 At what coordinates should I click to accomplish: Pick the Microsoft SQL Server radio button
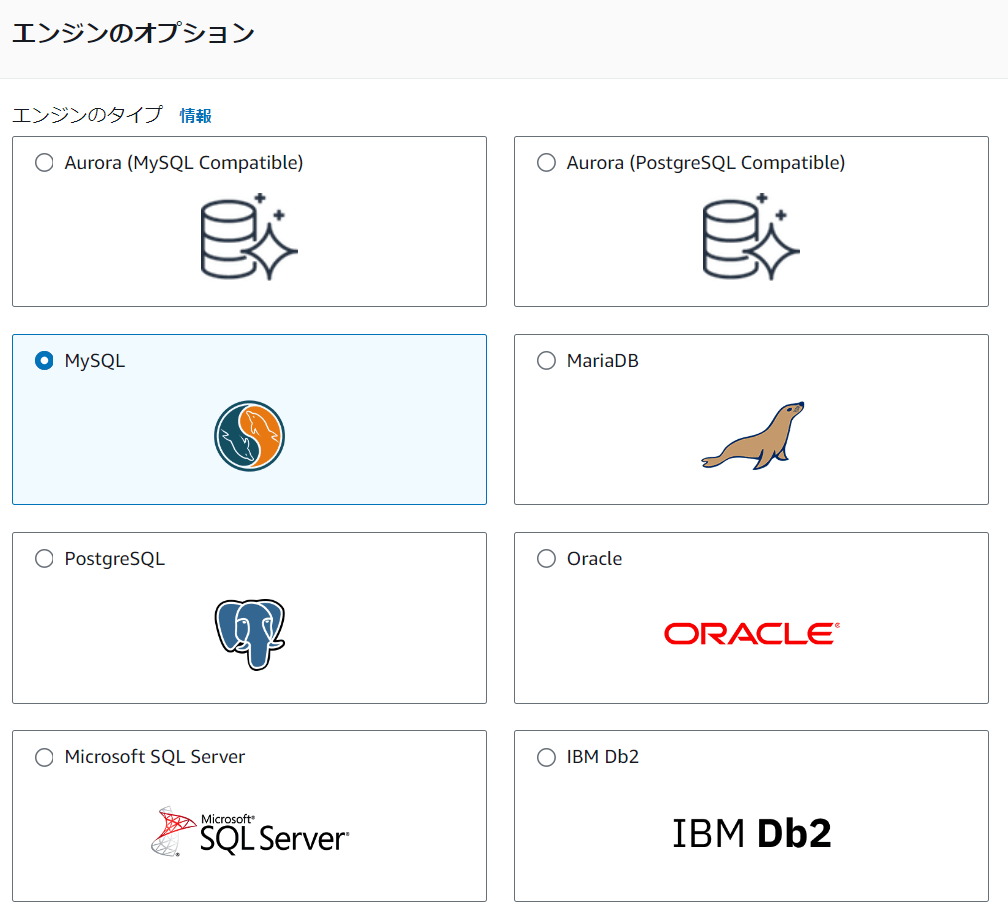click(44, 757)
